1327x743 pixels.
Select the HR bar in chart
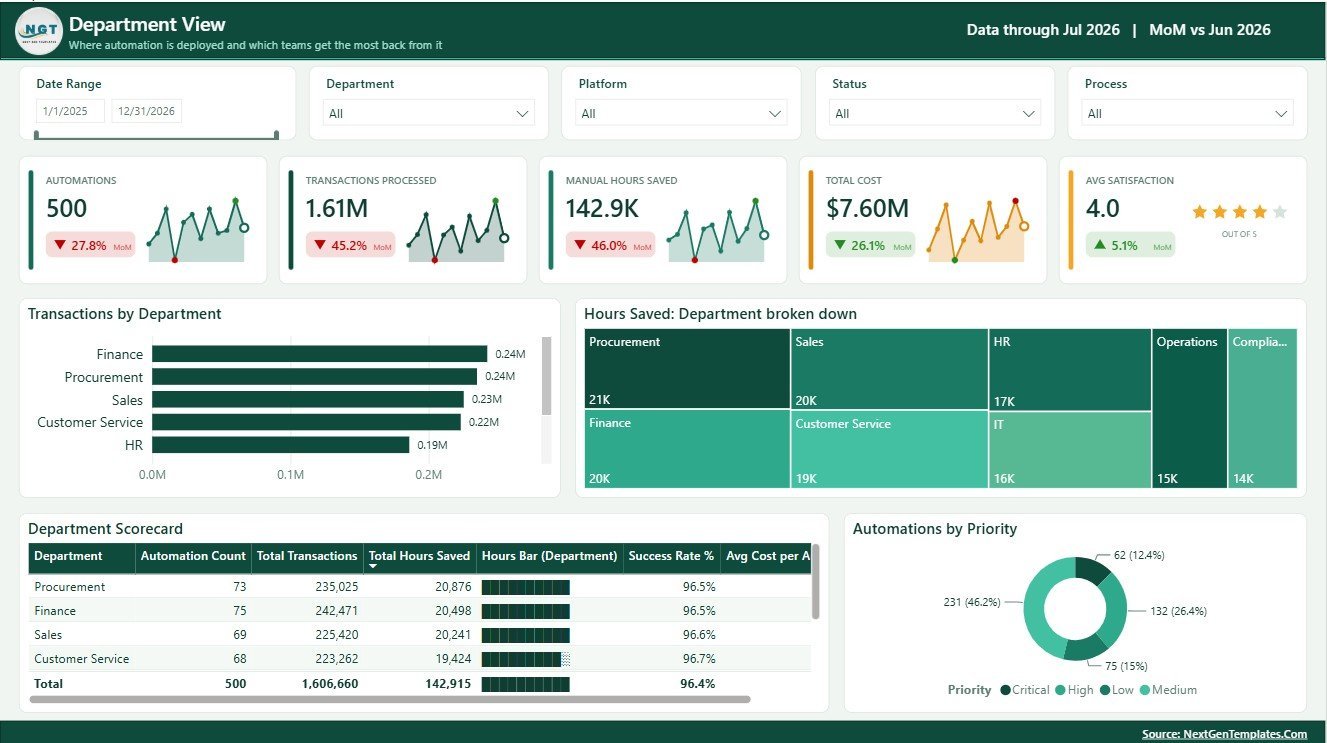pyautogui.click(x=280, y=445)
